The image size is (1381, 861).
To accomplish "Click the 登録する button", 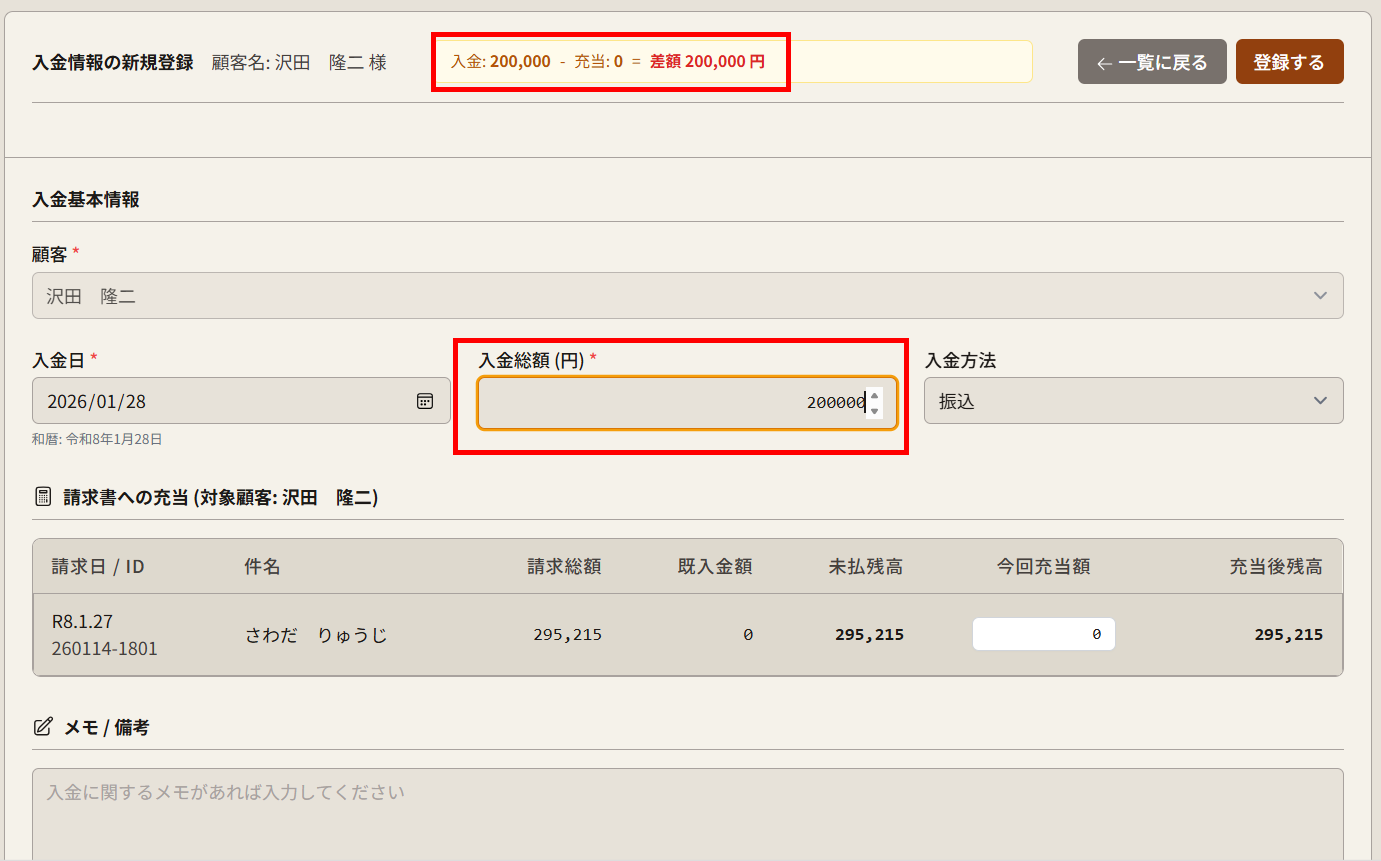I will coord(1289,62).
